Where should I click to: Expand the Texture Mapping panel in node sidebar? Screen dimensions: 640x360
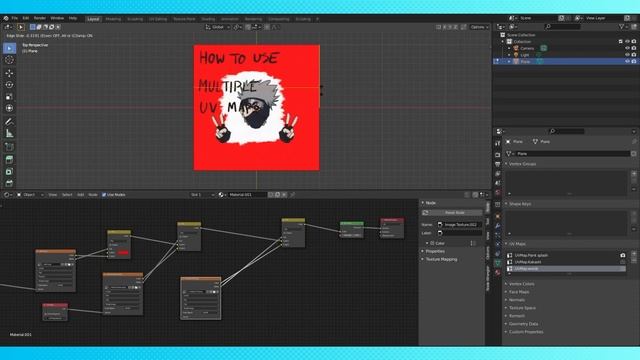(440, 259)
